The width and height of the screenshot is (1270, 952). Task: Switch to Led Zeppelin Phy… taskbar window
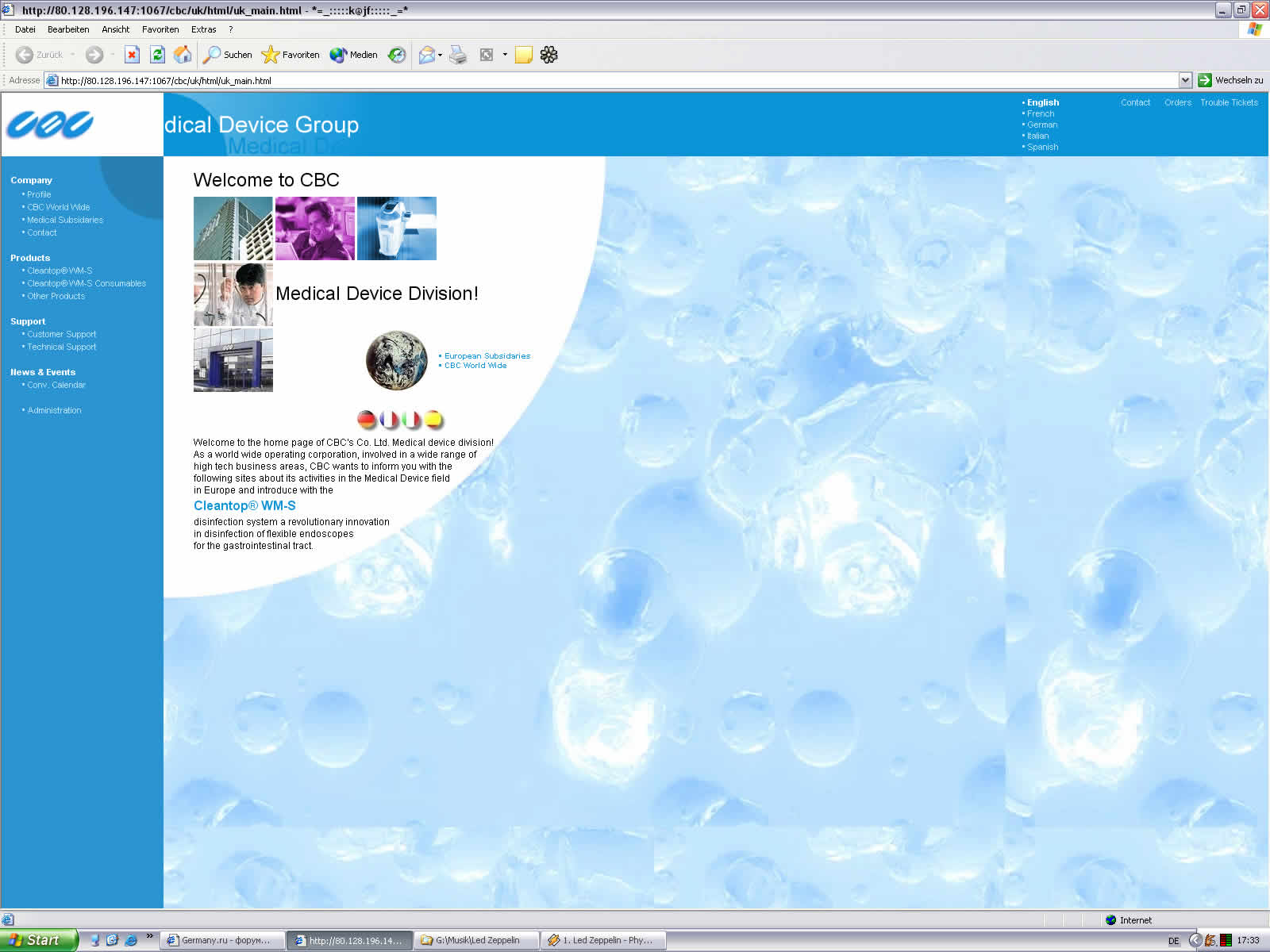603,940
